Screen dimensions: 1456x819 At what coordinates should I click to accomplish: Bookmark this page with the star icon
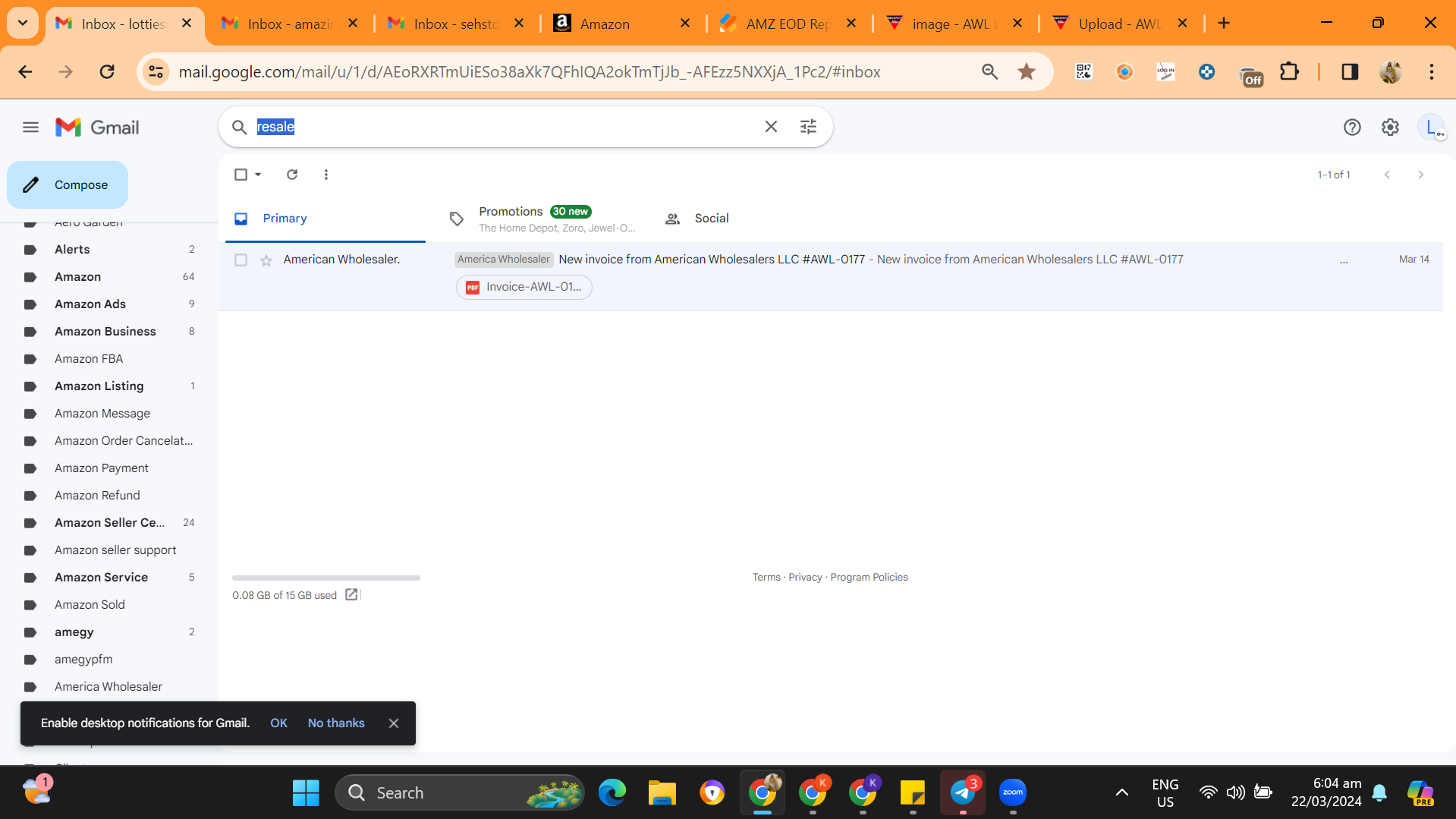(1027, 71)
